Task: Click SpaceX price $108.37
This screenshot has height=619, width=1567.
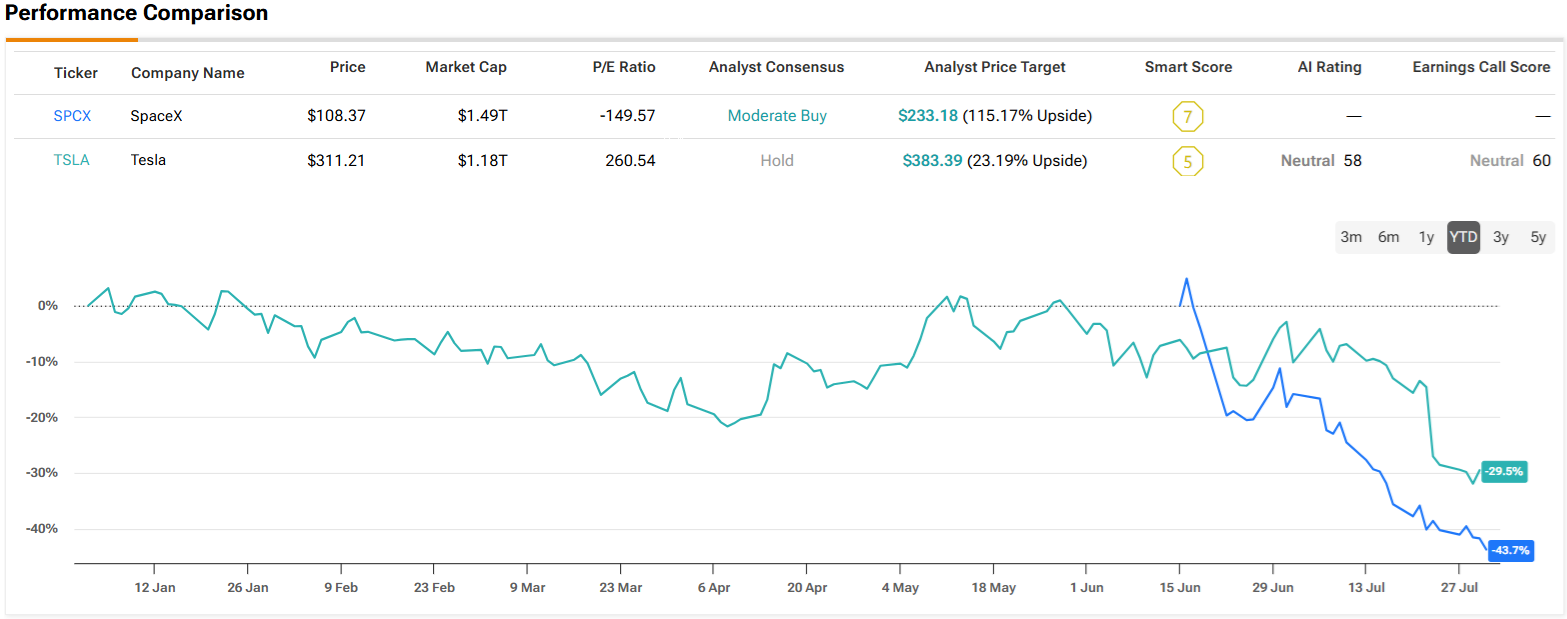Action: click(337, 116)
